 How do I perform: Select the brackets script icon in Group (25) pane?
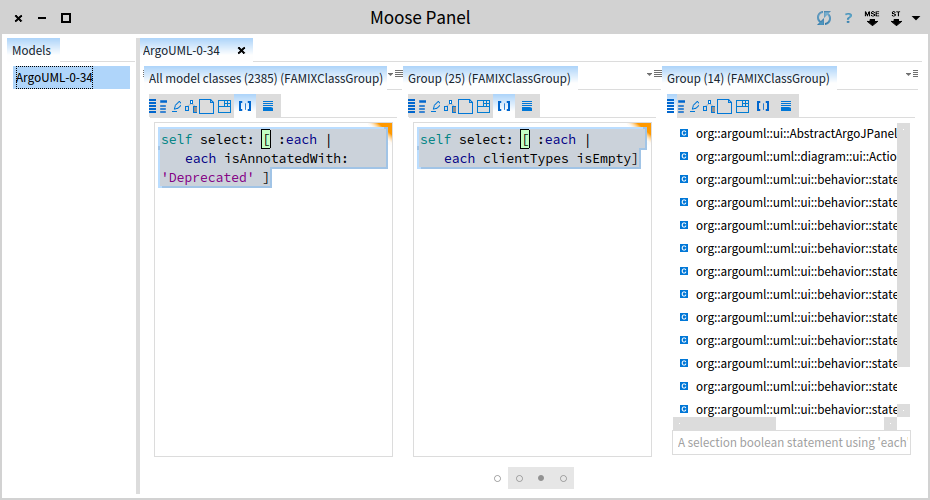tap(504, 105)
